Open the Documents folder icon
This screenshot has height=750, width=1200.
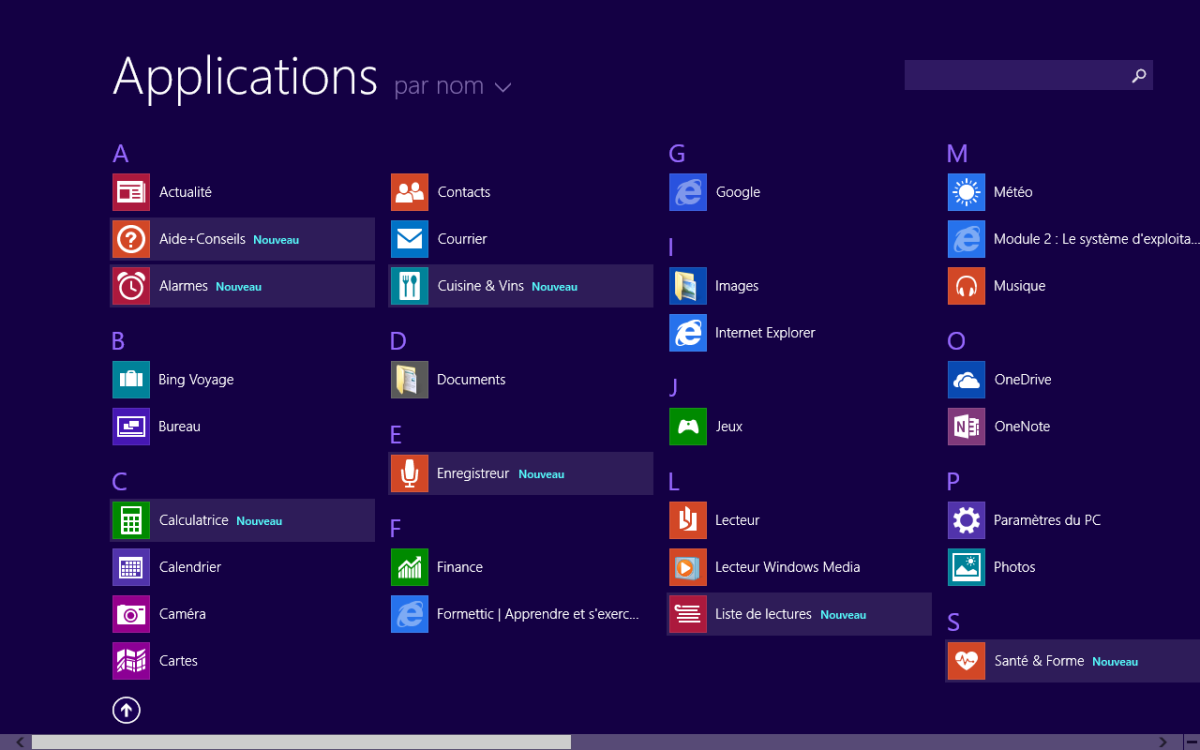pos(409,380)
